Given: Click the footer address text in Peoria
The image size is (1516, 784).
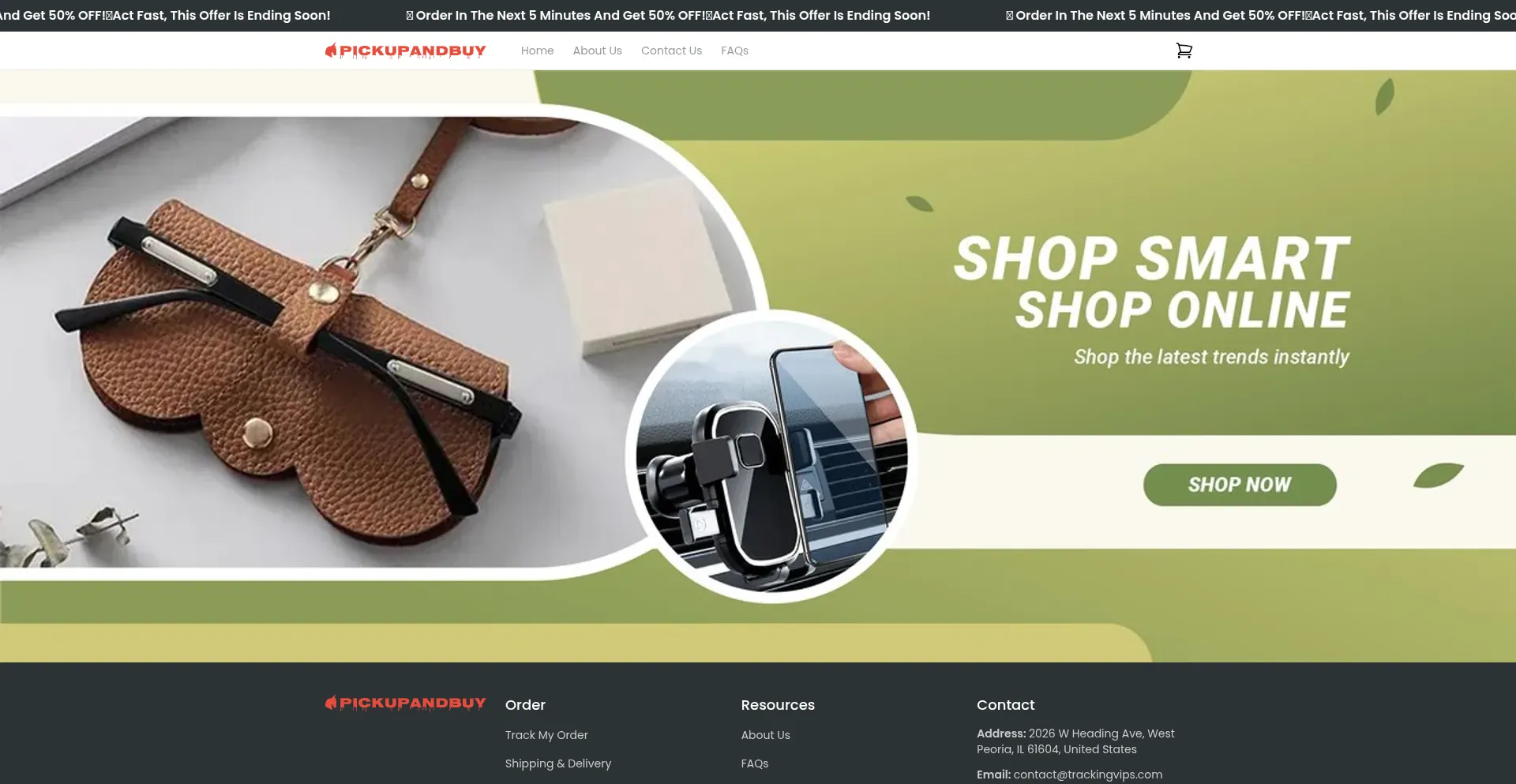Looking at the screenshot, I should [1075, 741].
